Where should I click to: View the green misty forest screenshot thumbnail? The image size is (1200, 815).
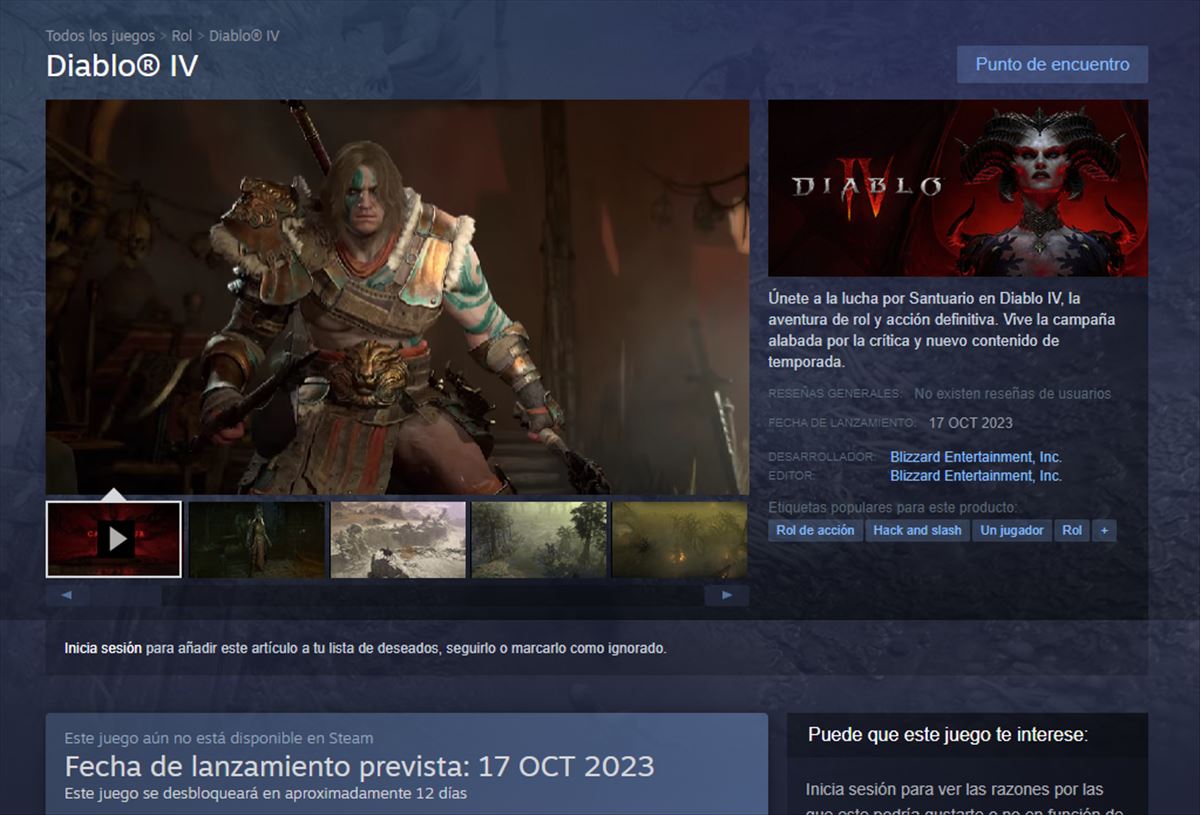click(x=539, y=539)
